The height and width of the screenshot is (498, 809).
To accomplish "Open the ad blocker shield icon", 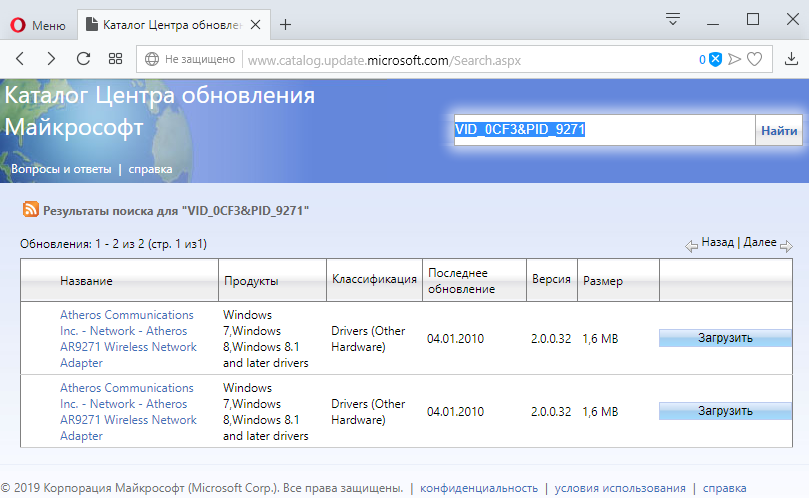I will tap(715, 59).
